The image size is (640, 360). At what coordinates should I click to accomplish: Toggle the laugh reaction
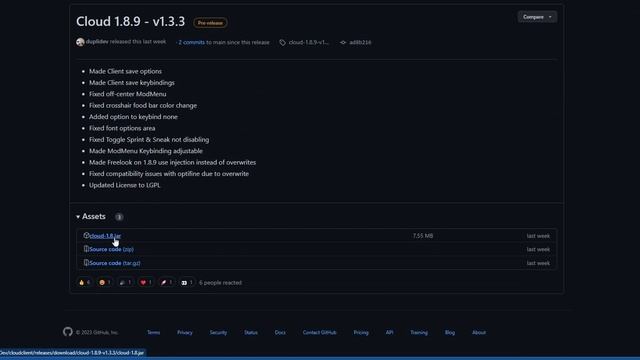coord(105,282)
